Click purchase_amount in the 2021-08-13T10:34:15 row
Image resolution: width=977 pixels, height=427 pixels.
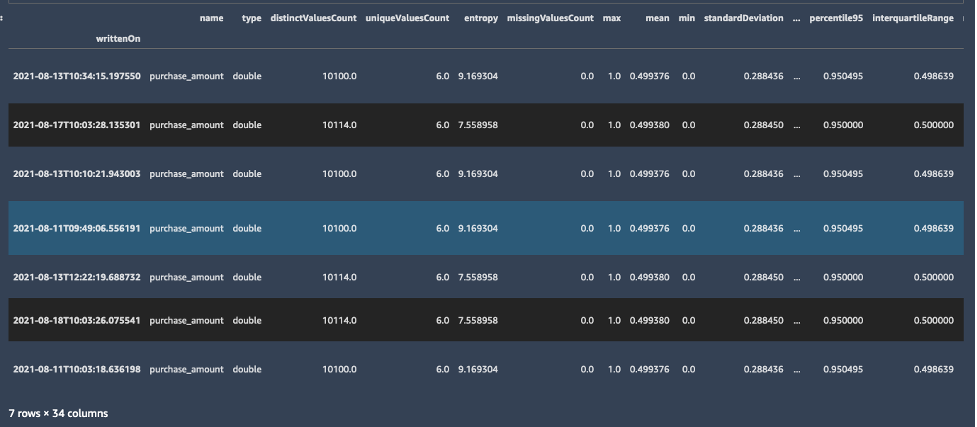(186, 76)
